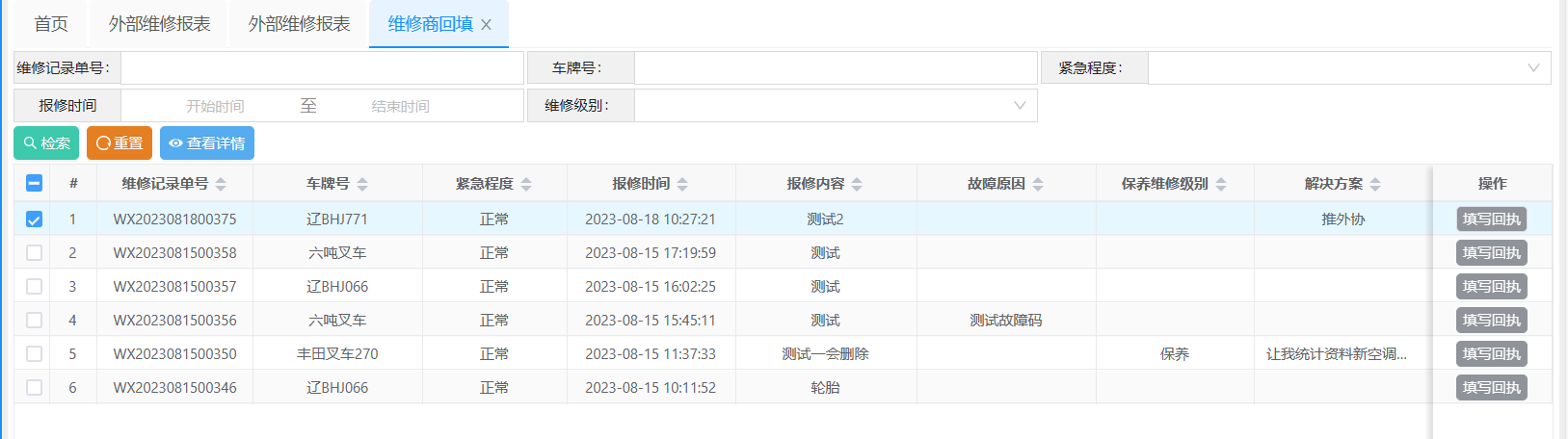Switch to the 首页 tab
Screen dimensions: 1568x439
click(x=51, y=24)
